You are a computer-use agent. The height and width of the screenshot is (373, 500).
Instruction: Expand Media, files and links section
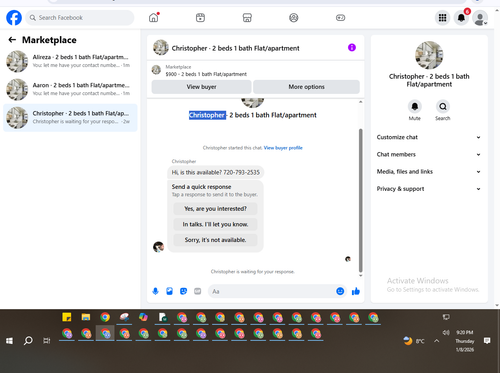tap(429, 172)
